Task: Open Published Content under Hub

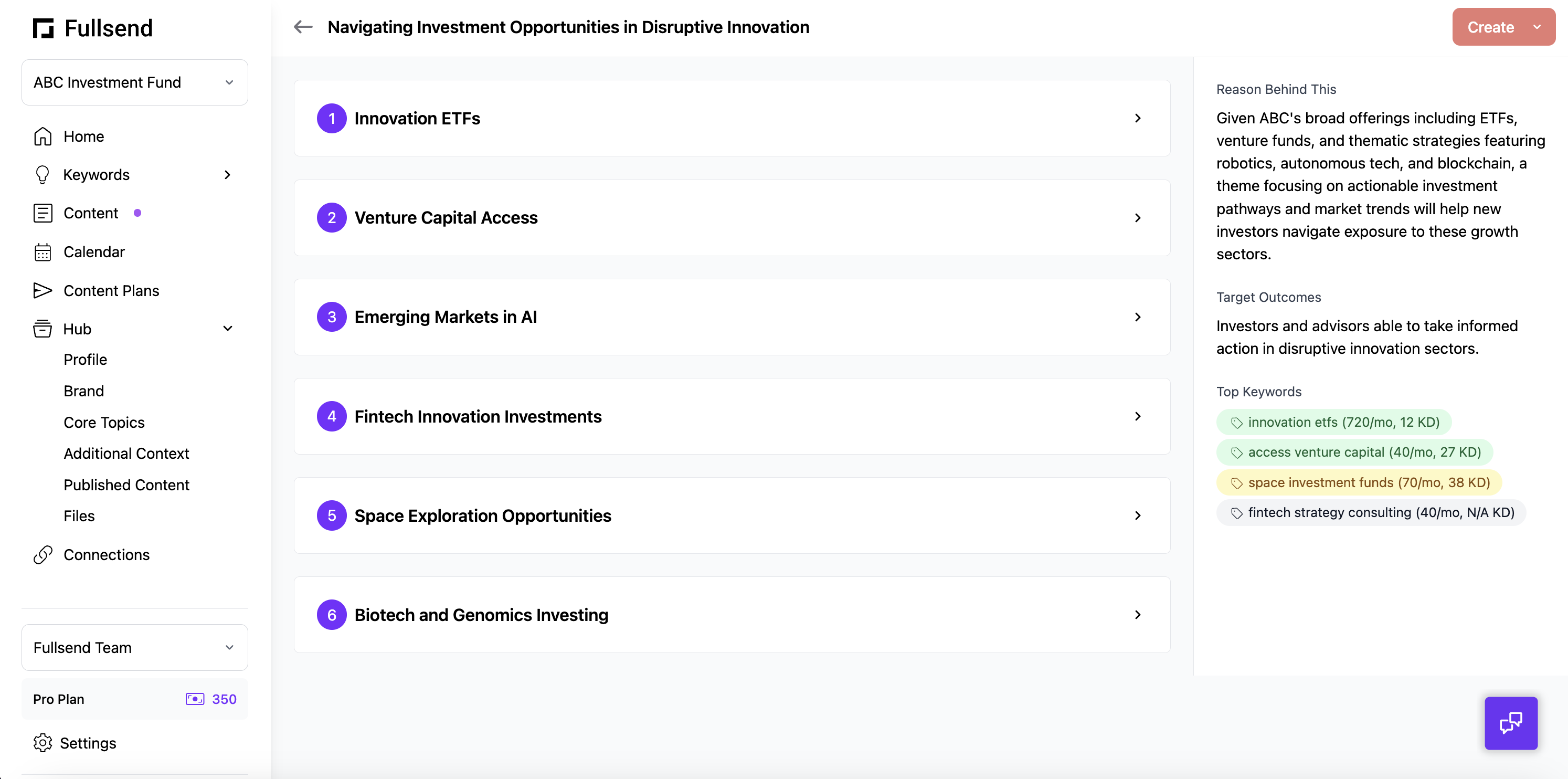Action: 126,485
